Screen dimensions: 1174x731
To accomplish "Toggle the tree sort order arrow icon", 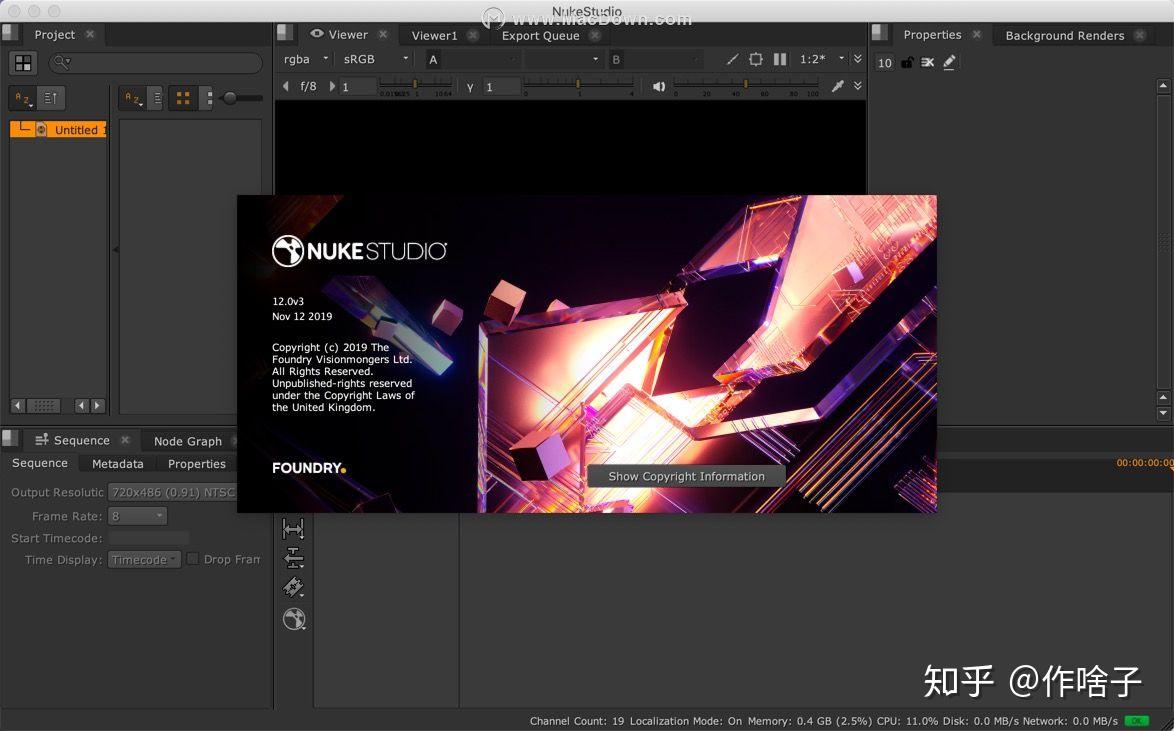I will click(x=51, y=98).
